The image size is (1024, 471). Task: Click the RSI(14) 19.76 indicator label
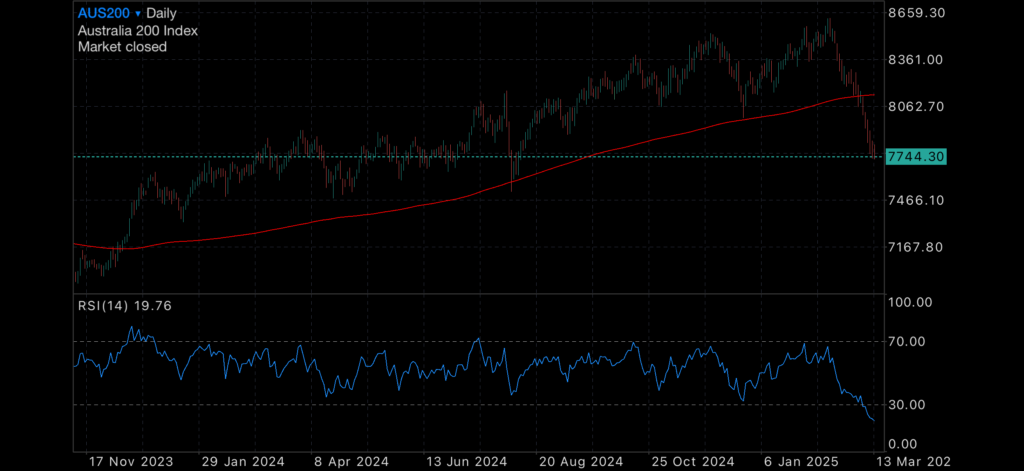pyautogui.click(x=125, y=305)
